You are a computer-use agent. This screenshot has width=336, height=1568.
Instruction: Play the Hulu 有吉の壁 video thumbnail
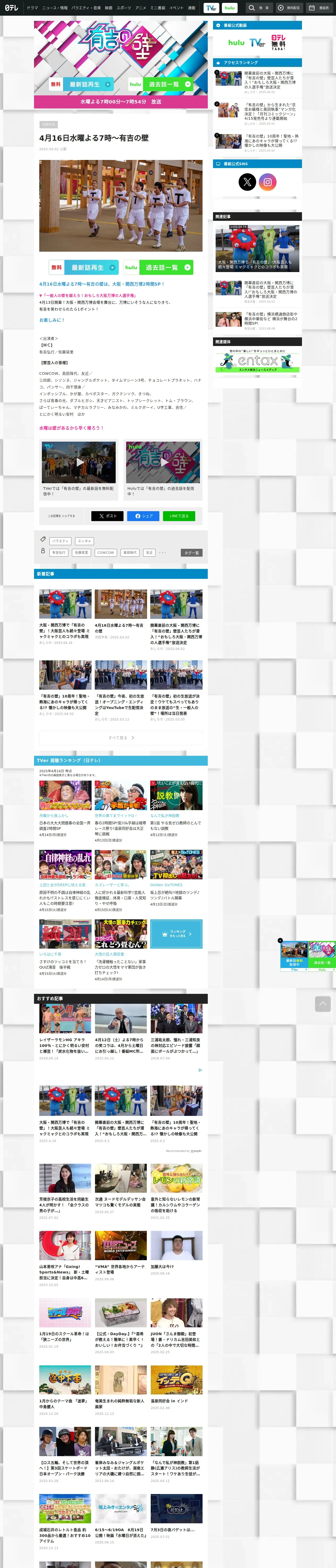[163, 463]
